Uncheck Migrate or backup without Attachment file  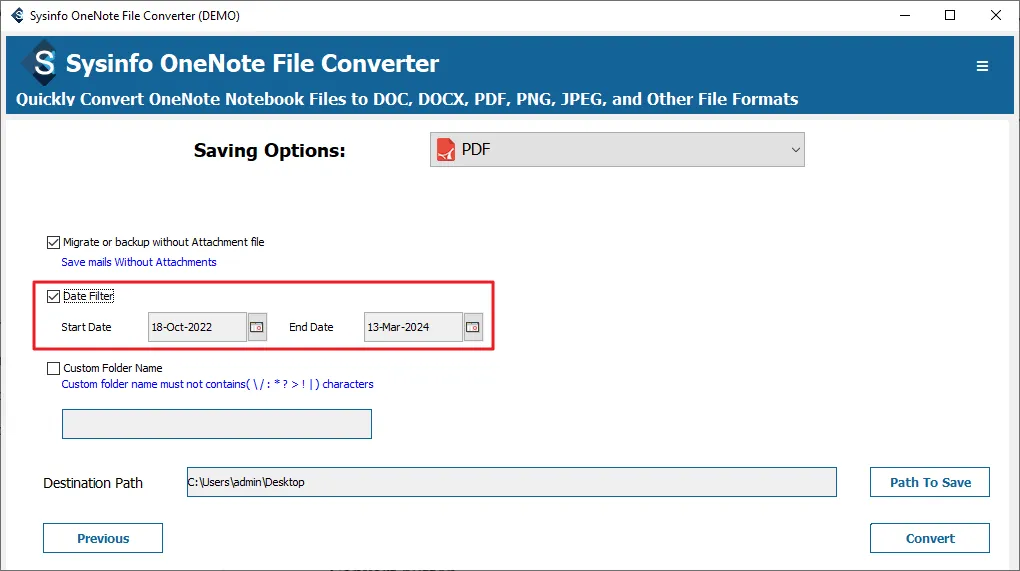53,243
